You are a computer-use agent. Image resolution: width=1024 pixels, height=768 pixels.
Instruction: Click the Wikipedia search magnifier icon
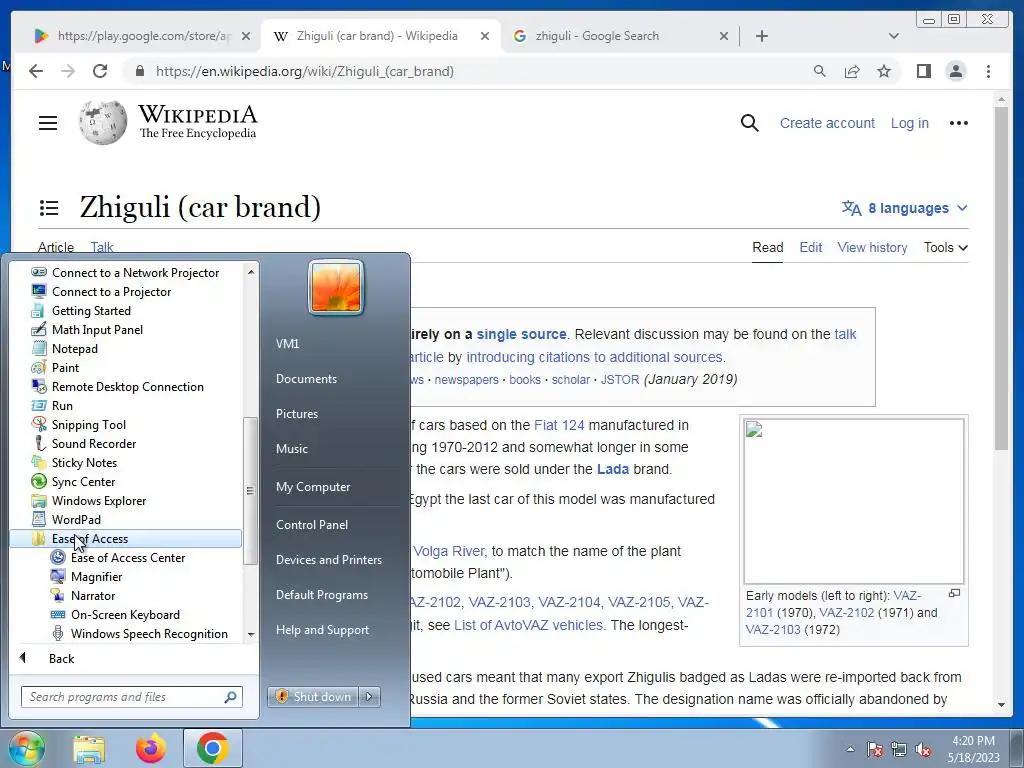pos(750,123)
